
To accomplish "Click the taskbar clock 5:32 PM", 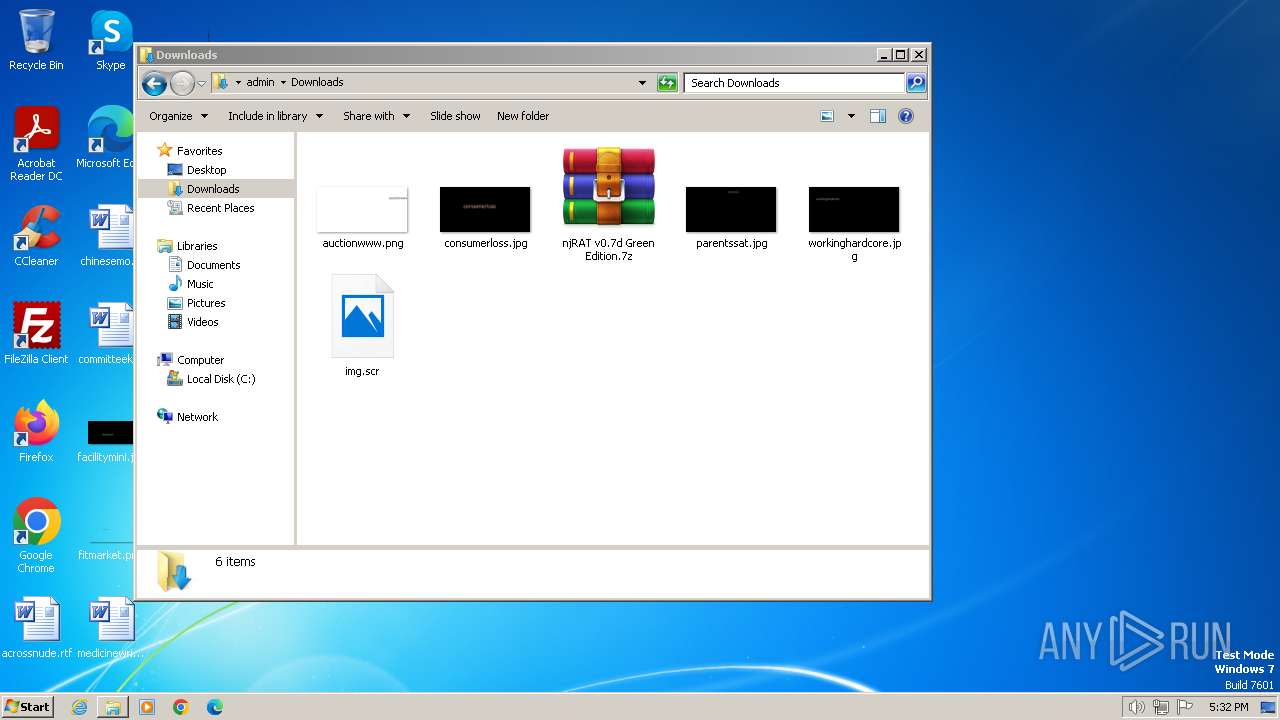I will [x=1228, y=707].
